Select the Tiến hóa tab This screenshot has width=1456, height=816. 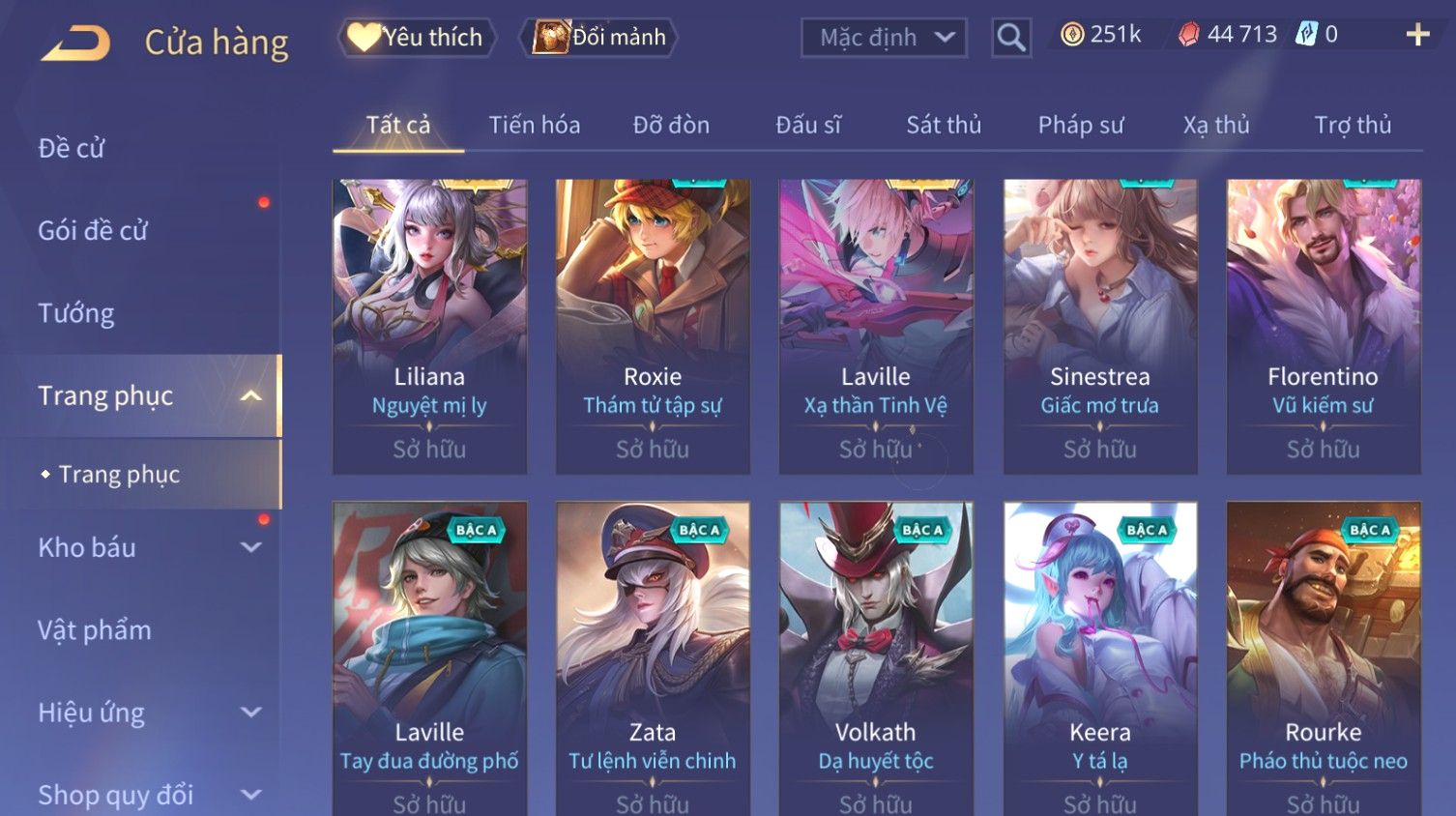534,125
